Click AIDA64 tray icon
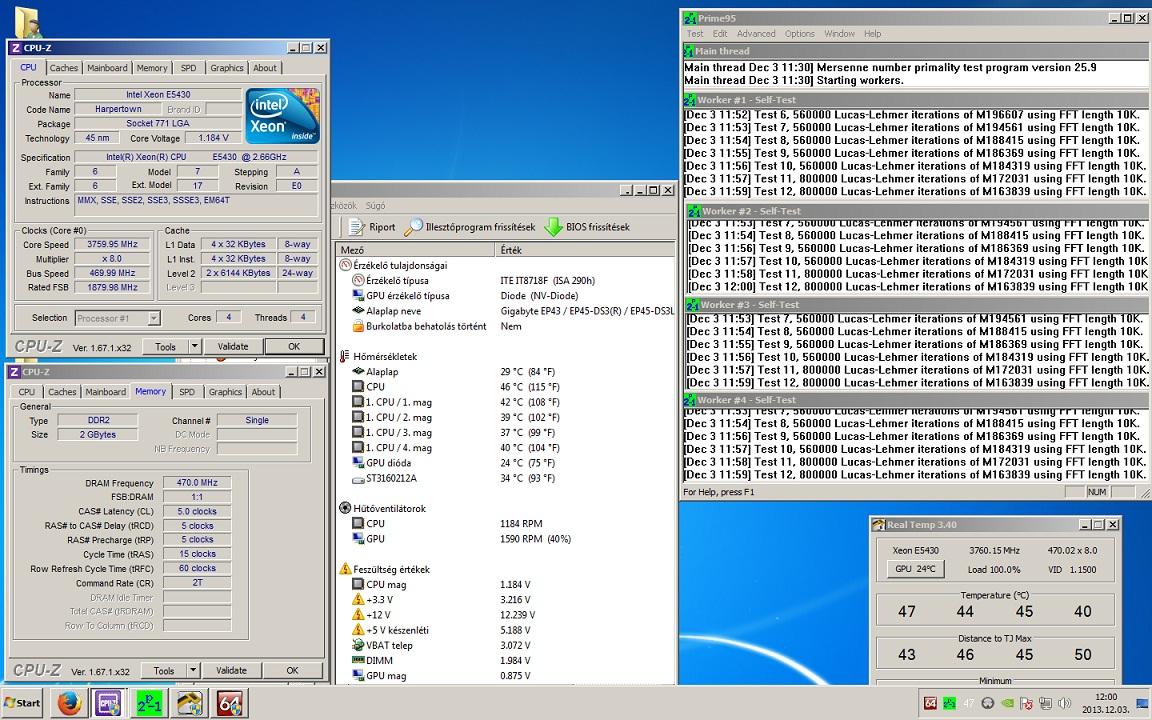The width and height of the screenshot is (1152, 720). (930, 703)
